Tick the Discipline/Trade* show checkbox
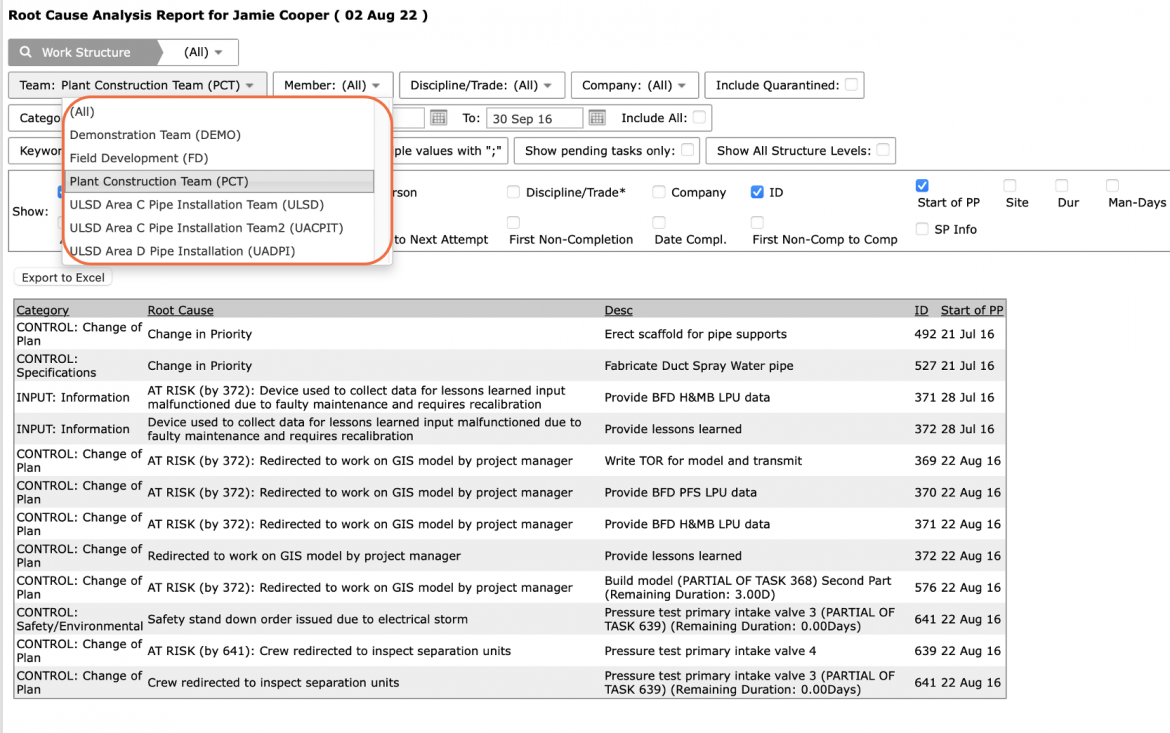 [513, 192]
